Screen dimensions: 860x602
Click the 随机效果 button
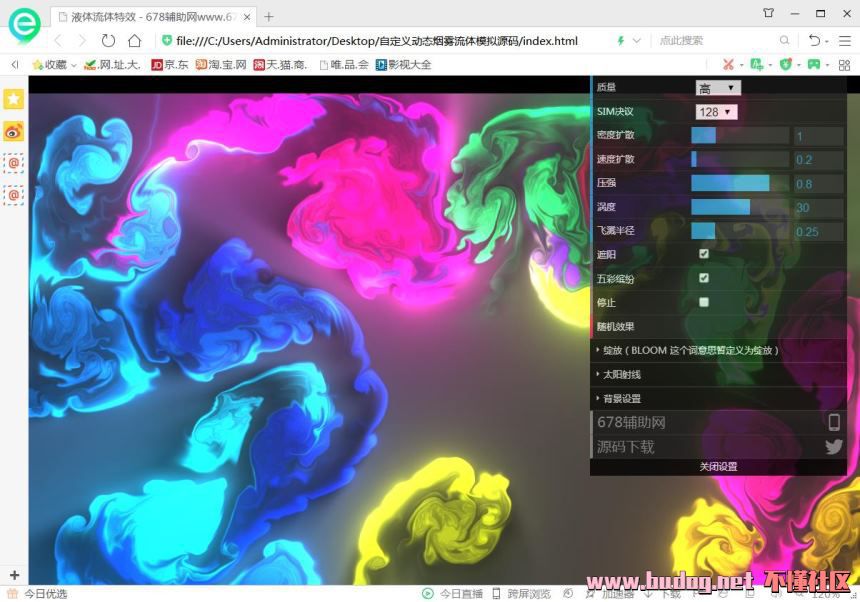tap(718, 327)
